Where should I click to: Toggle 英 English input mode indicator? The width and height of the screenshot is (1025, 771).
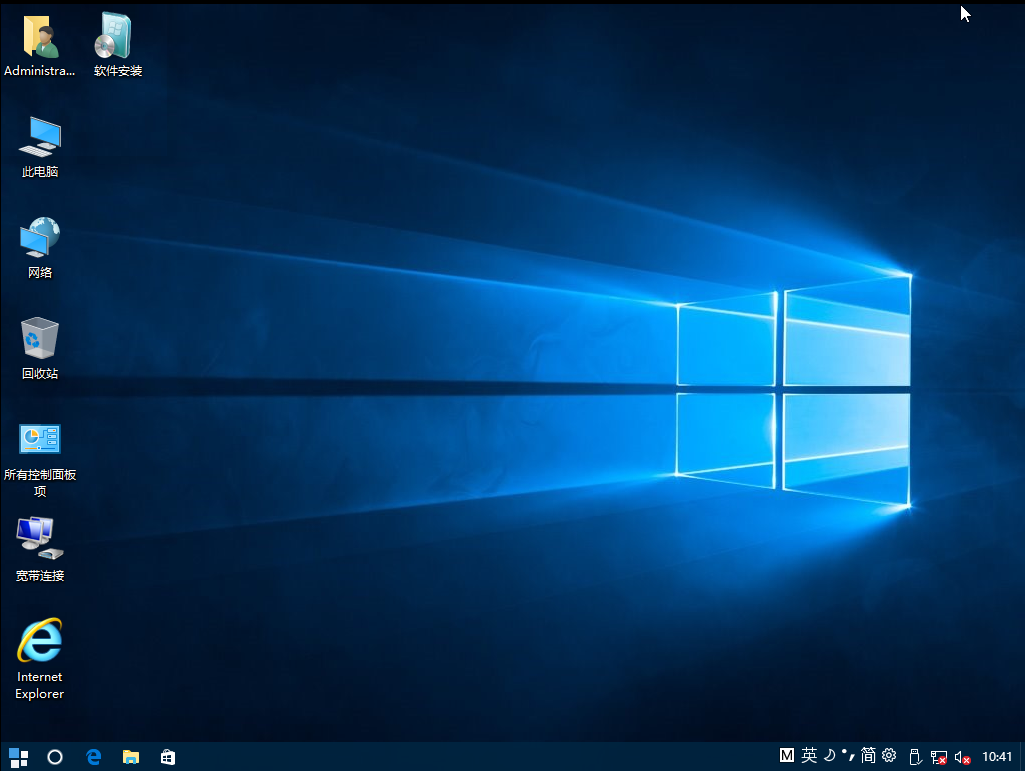[x=809, y=756]
